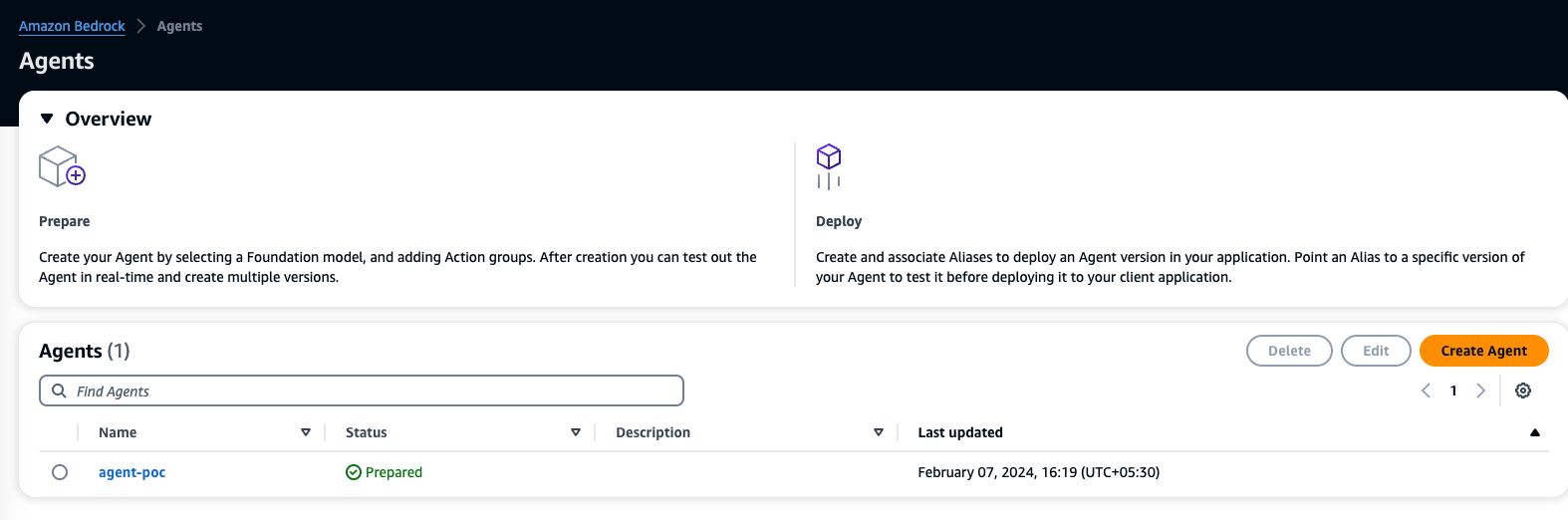Screen dimensions: 1568x520
Task: Sort by Description column arrow
Action: coord(879,432)
